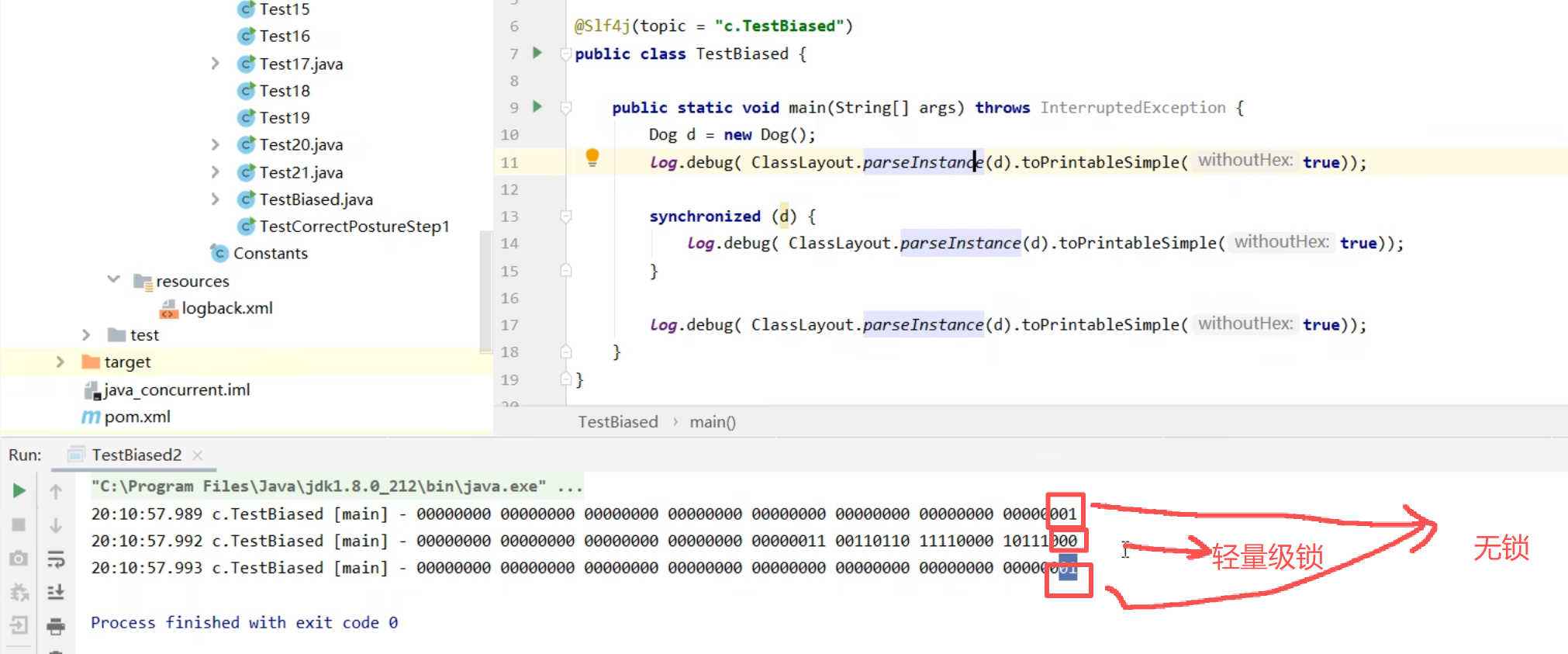Click the print icon in Run panel
This screenshot has height=654, width=1568.
tap(56, 625)
